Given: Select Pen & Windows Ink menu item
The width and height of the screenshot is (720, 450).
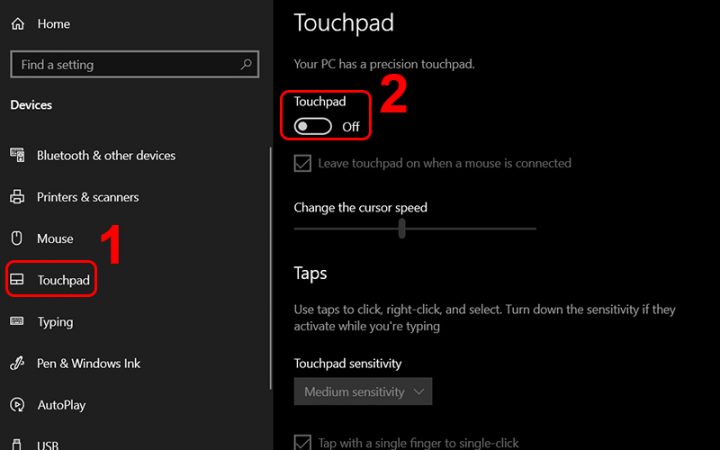Looking at the screenshot, I should click(88, 364).
